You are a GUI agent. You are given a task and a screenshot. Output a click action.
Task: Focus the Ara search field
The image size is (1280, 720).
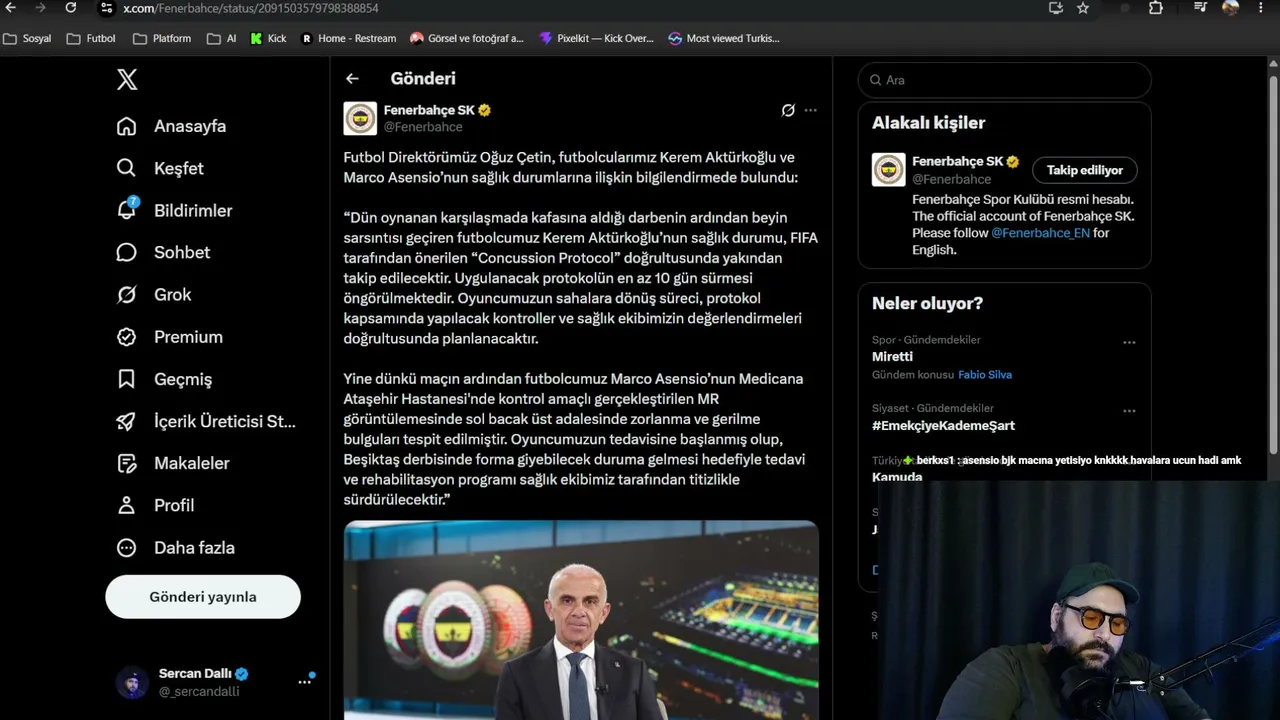coord(1005,80)
